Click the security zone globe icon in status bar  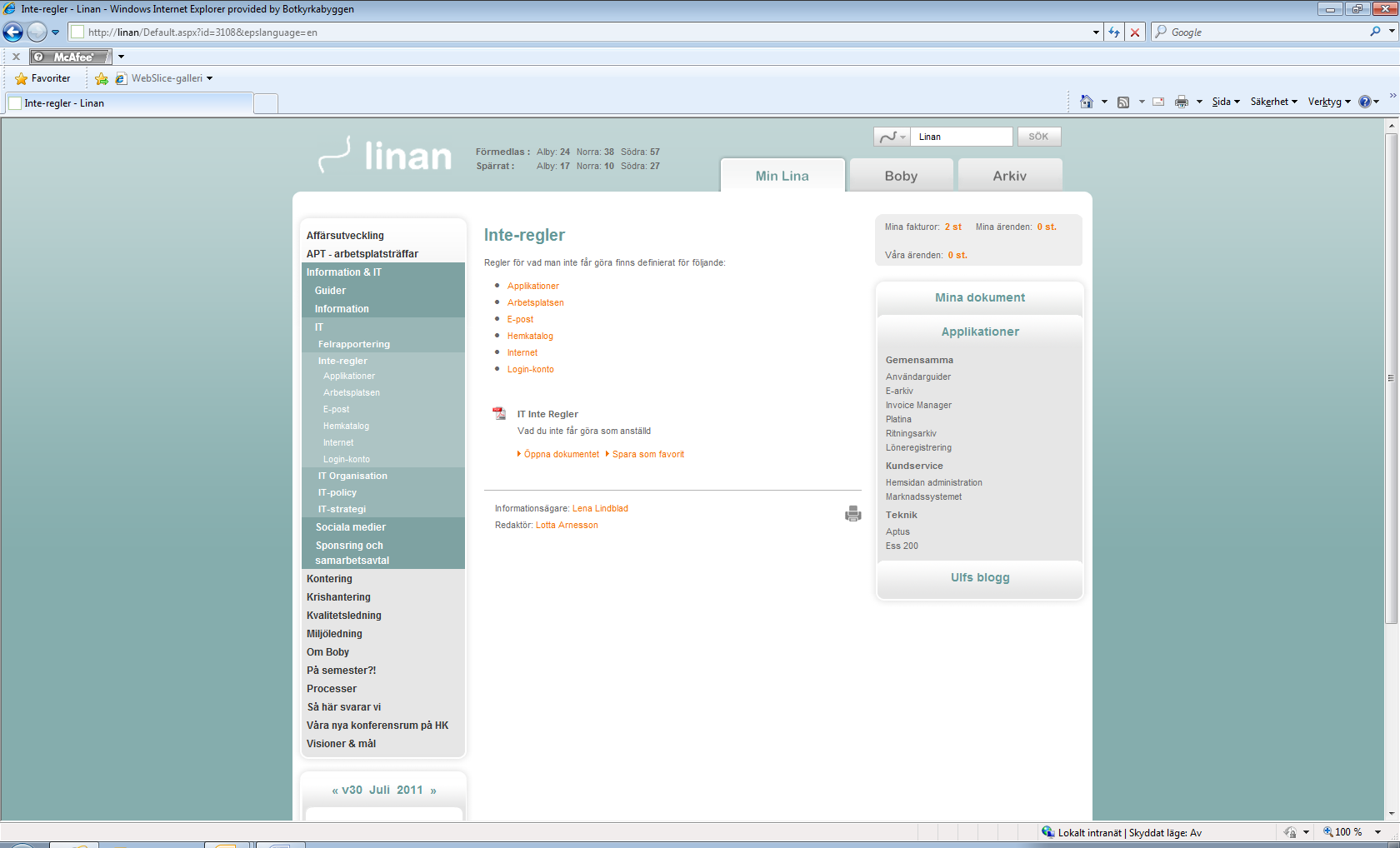tap(1047, 832)
